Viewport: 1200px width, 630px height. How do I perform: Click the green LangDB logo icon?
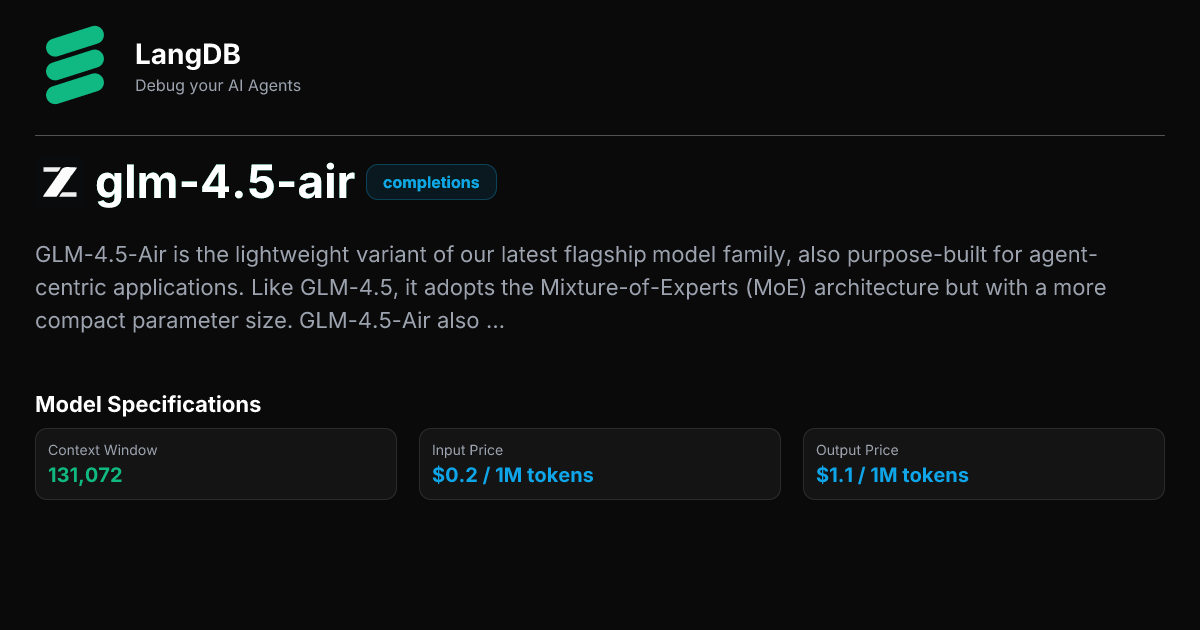tap(74, 65)
